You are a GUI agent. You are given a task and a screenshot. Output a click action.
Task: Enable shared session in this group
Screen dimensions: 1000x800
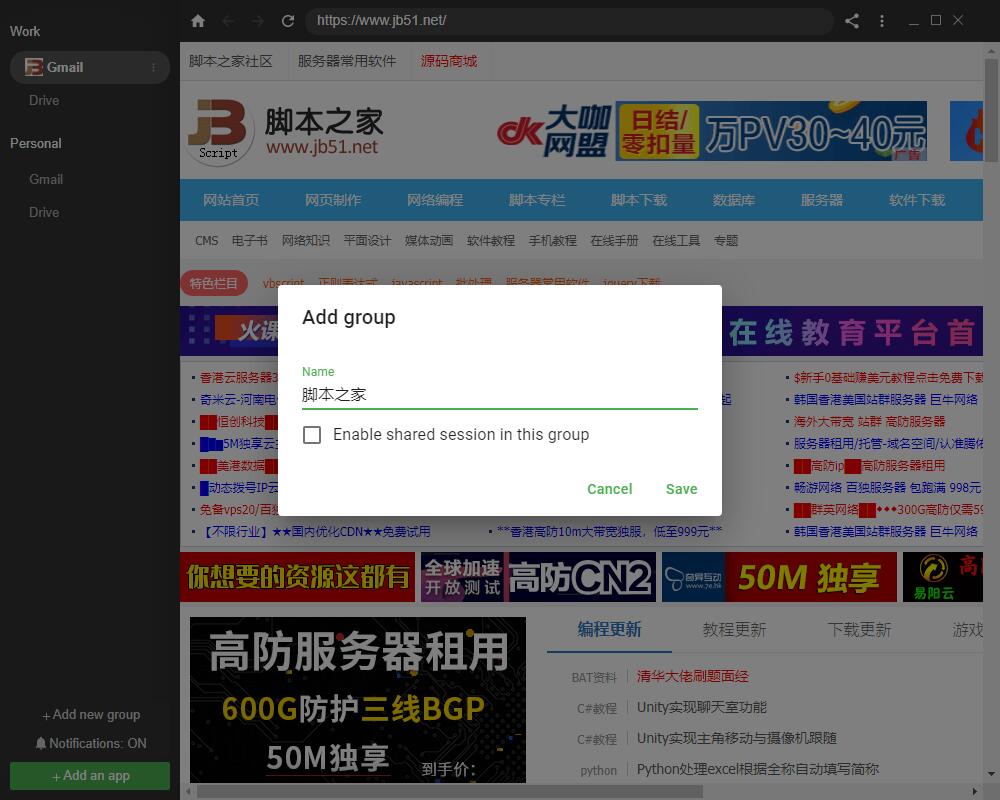(312, 435)
